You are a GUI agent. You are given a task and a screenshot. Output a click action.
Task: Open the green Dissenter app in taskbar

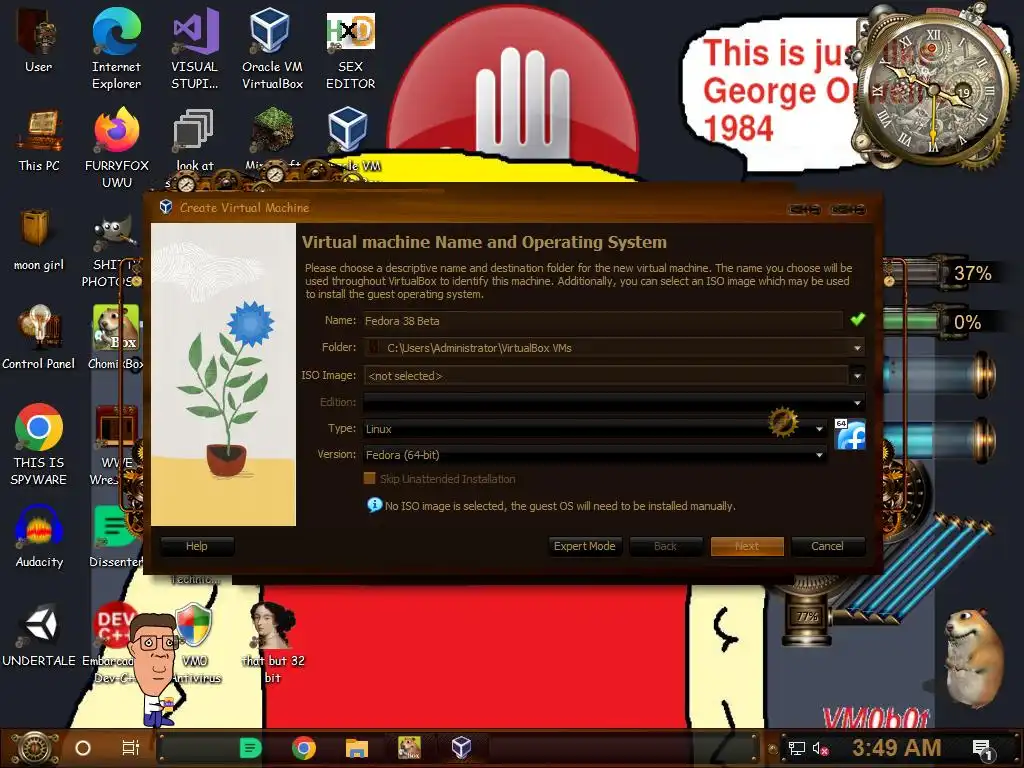click(250, 748)
